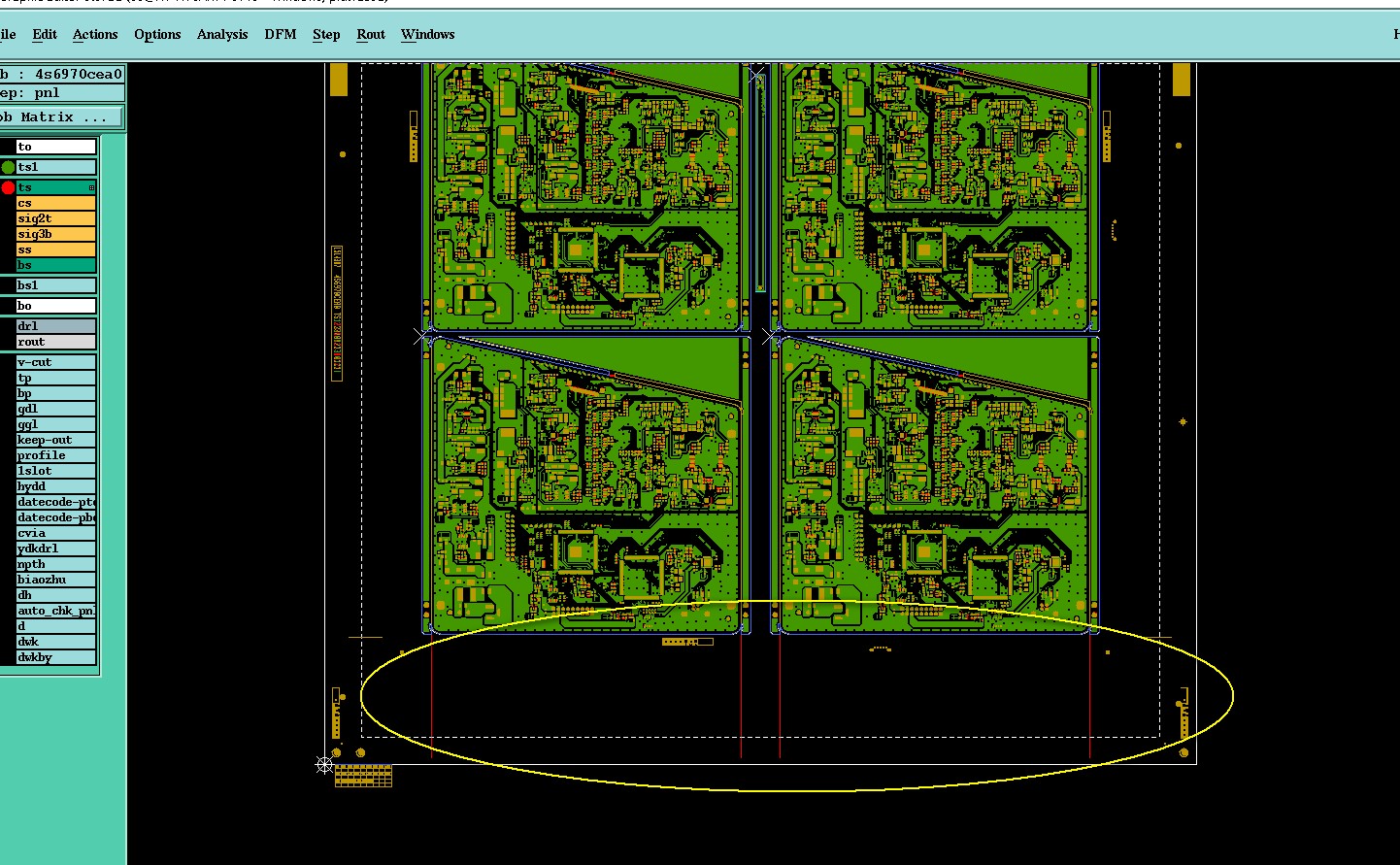This screenshot has height=865, width=1400.
Task: Select the 'gdl' layer
Action: click(x=56, y=409)
